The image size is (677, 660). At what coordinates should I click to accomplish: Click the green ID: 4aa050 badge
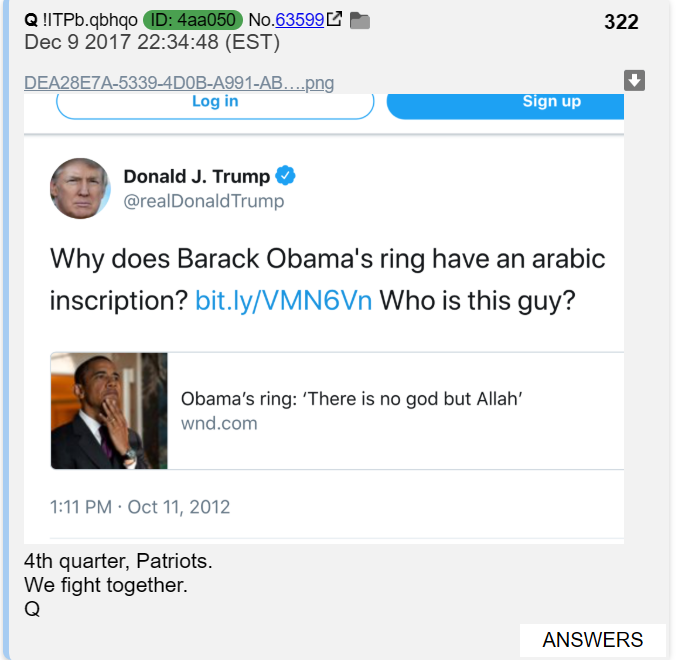193,20
